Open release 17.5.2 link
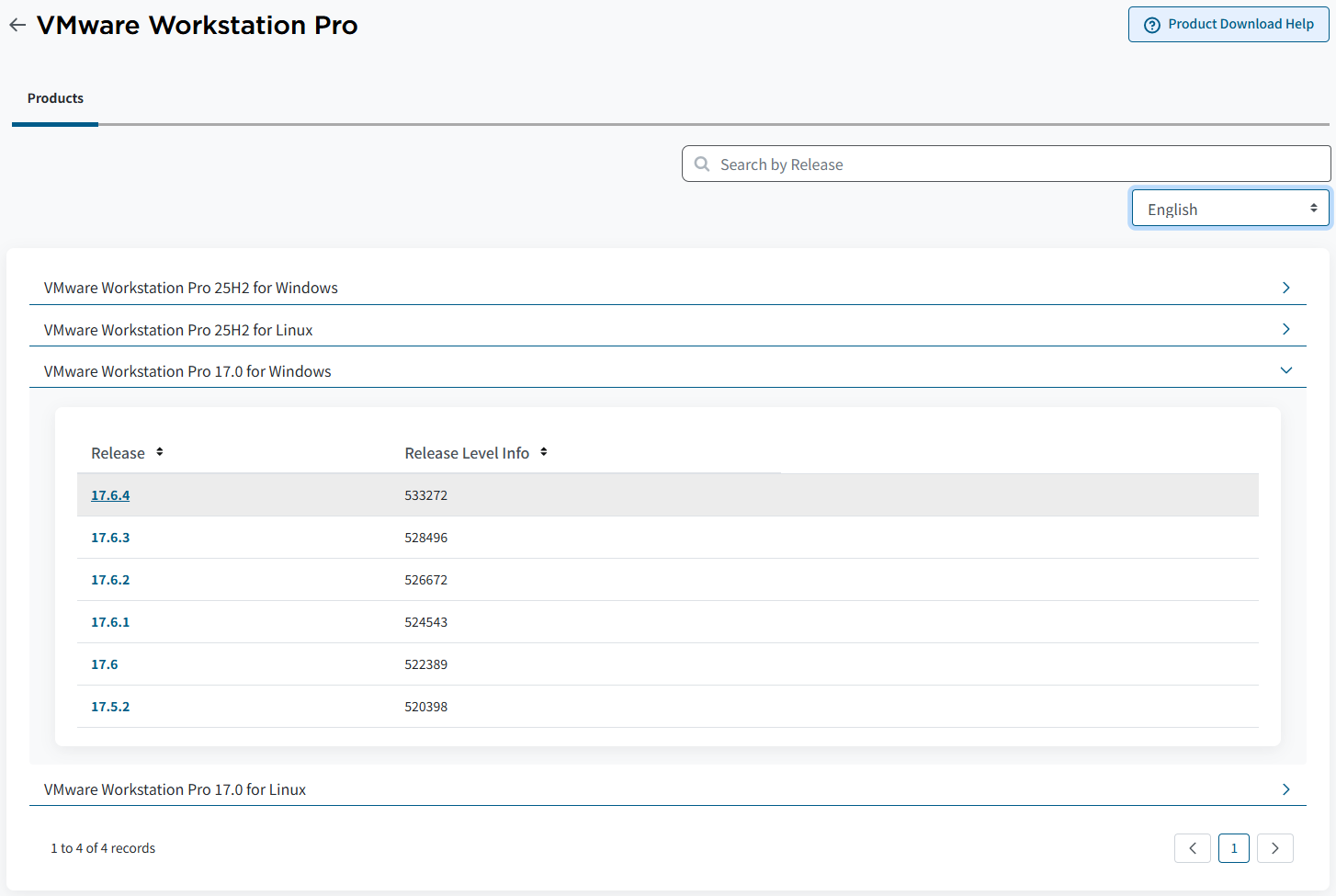Viewport: 1336px width, 896px height. click(110, 707)
